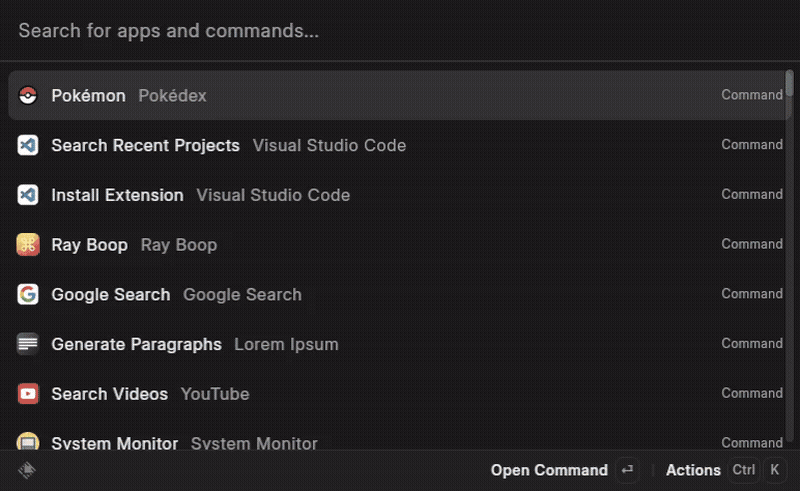The image size is (800, 491).
Task: Click the Pokémon Pokéball icon
Action: point(28,95)
